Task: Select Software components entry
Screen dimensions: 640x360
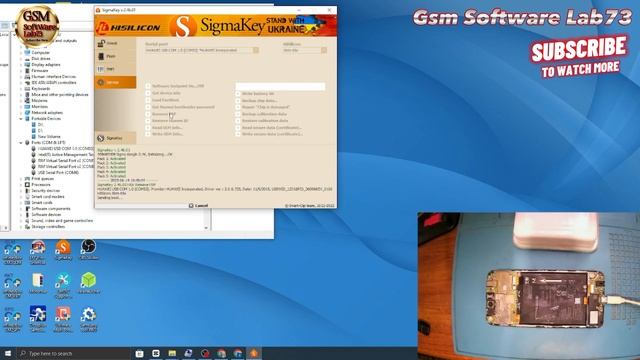Action: pos(51,209)
